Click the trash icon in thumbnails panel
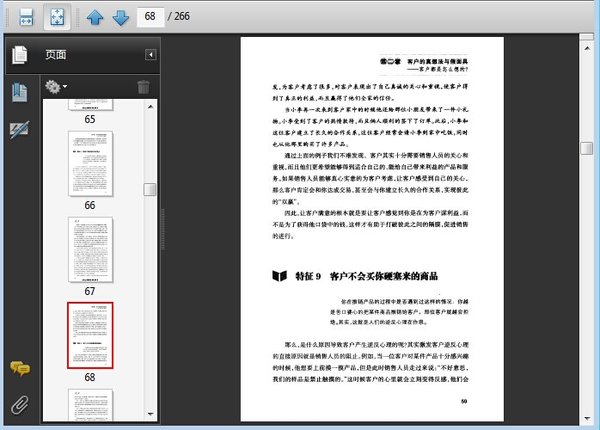 point(143,87)
